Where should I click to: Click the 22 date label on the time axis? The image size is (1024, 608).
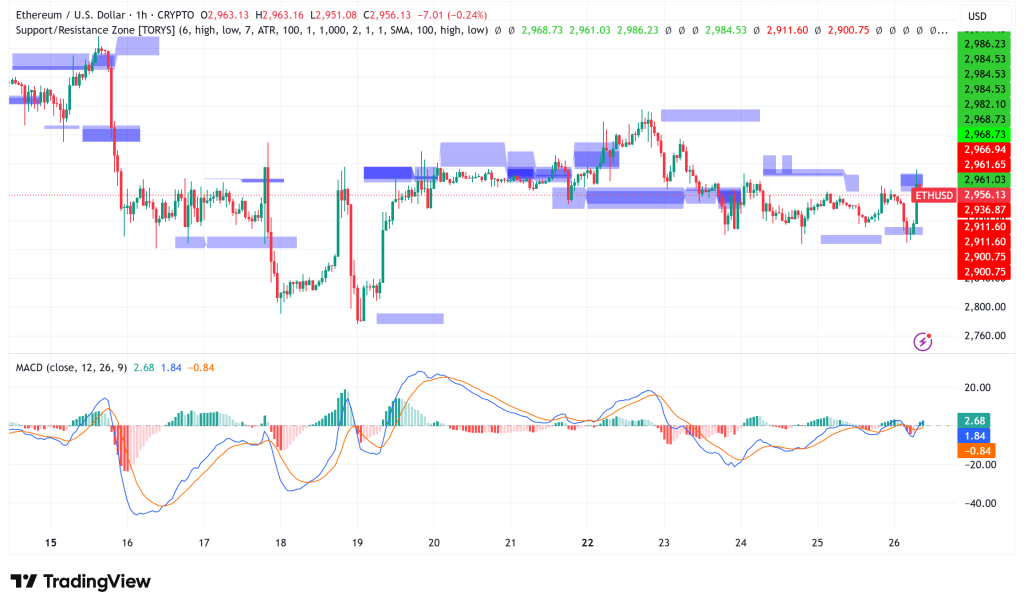click(x=588, y=540)
